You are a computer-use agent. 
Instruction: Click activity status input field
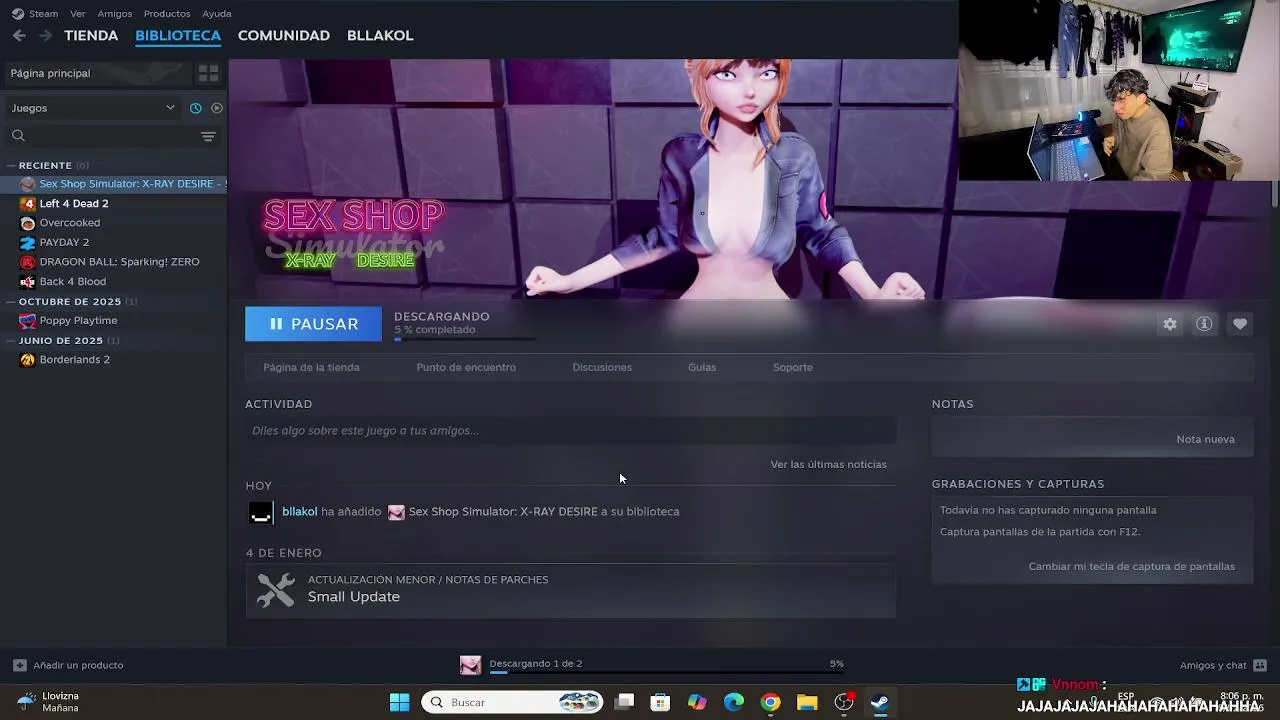(x=571, y=431)
